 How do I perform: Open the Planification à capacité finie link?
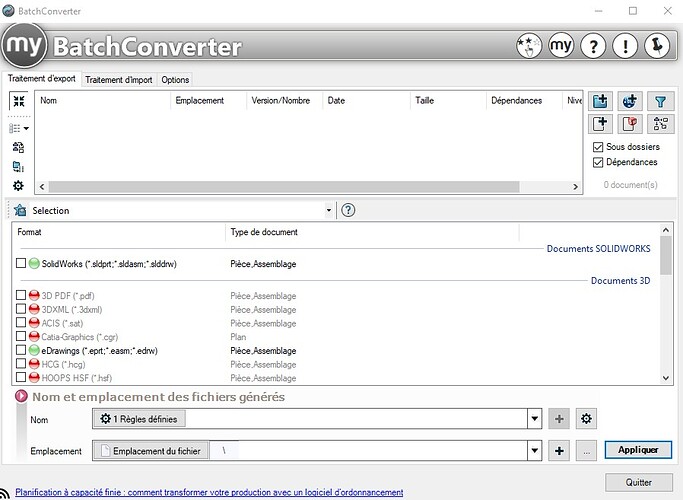(209, 492)
